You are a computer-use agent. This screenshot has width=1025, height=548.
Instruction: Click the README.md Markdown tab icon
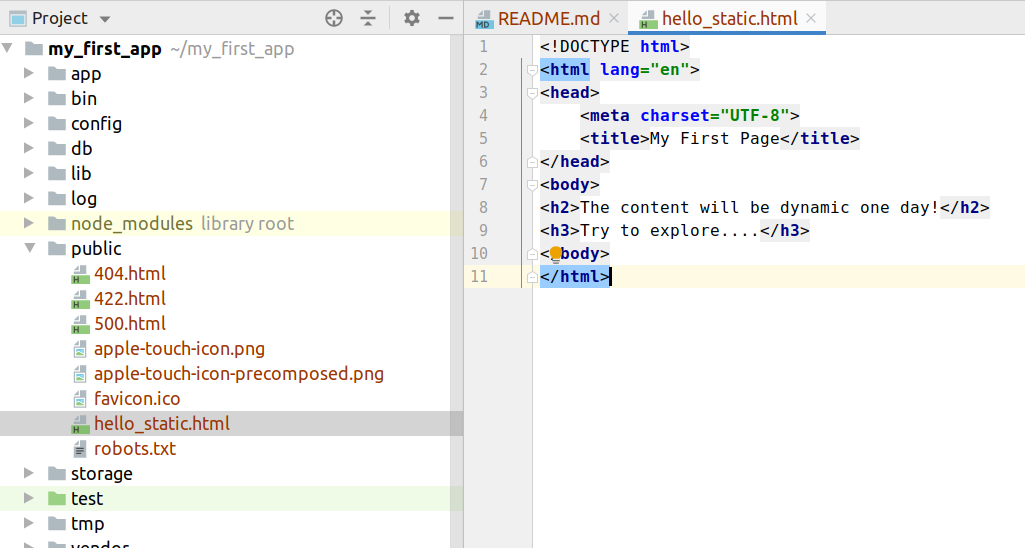click(484, 20)
